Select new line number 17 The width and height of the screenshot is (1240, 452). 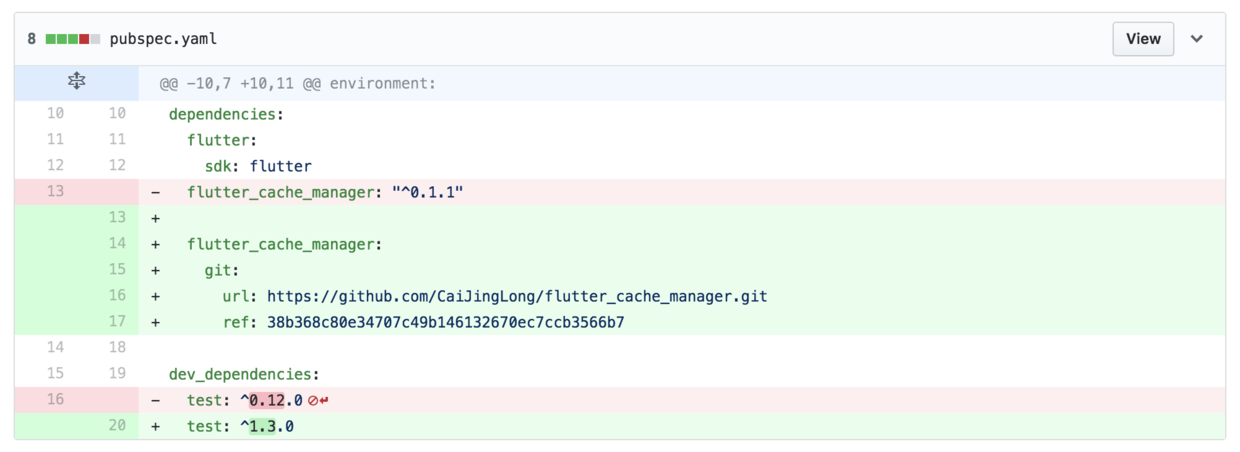point(117,322)
